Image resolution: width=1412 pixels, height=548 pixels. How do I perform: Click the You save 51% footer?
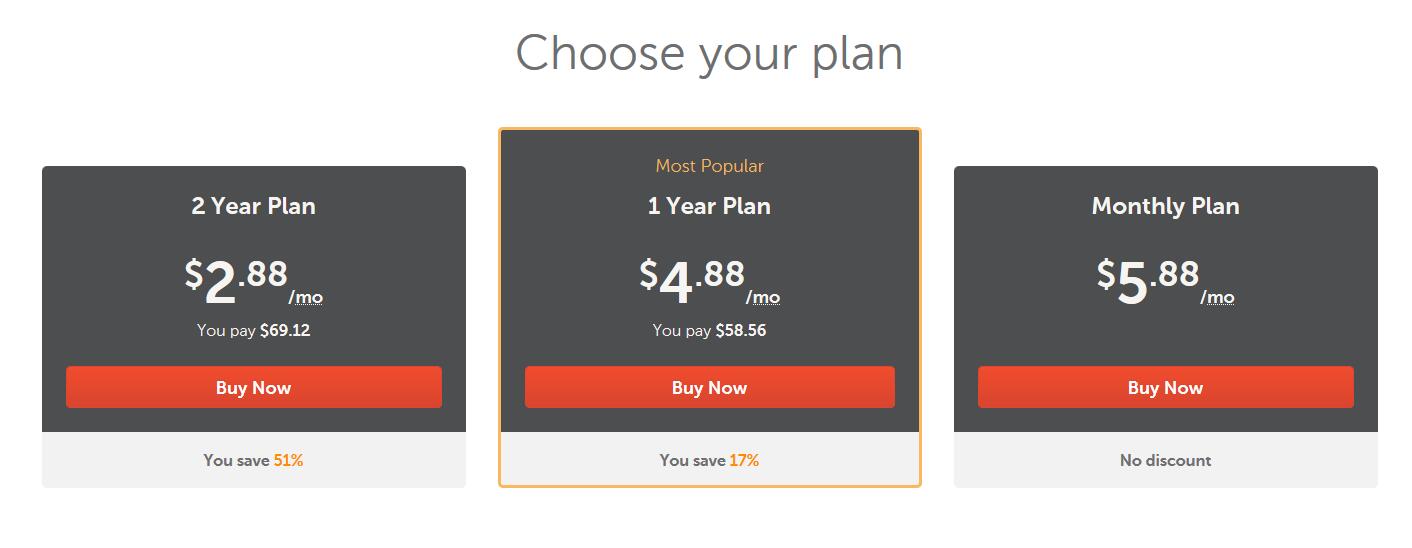[x=254, y=460]
